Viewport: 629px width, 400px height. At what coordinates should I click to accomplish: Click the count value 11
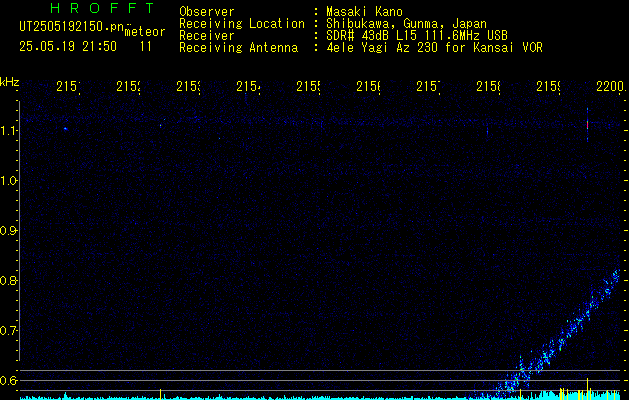click(146, 47)
